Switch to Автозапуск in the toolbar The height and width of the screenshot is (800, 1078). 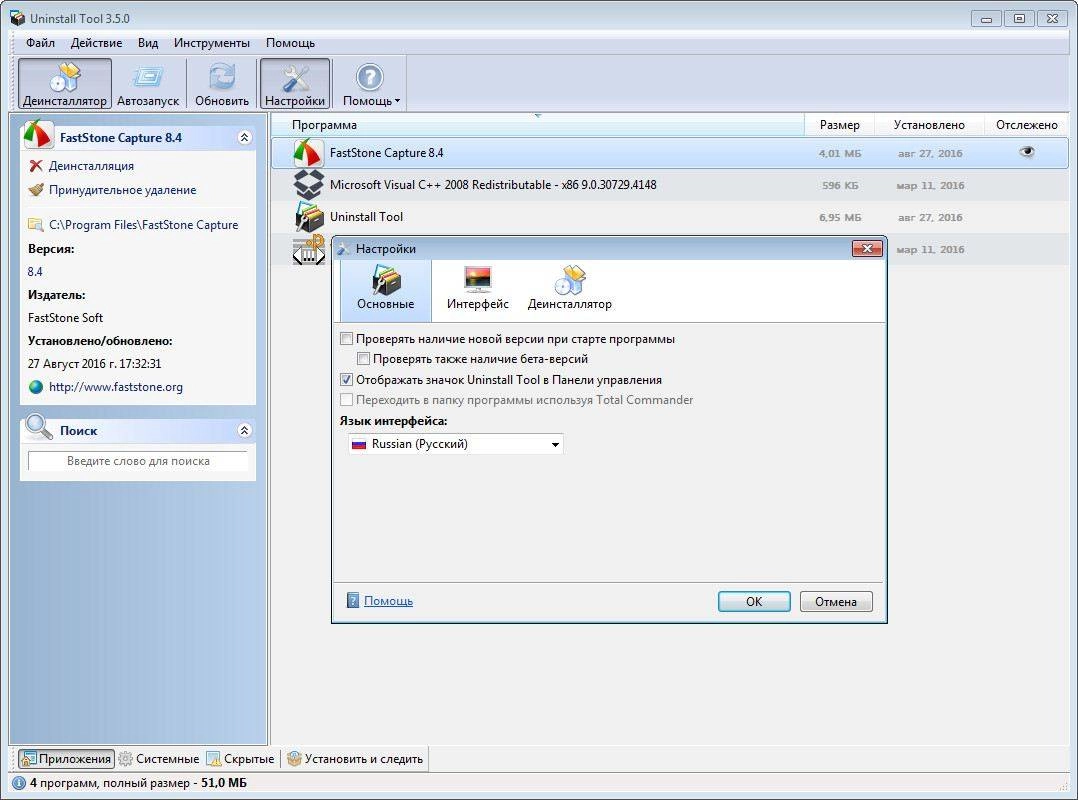pos(148,84)
